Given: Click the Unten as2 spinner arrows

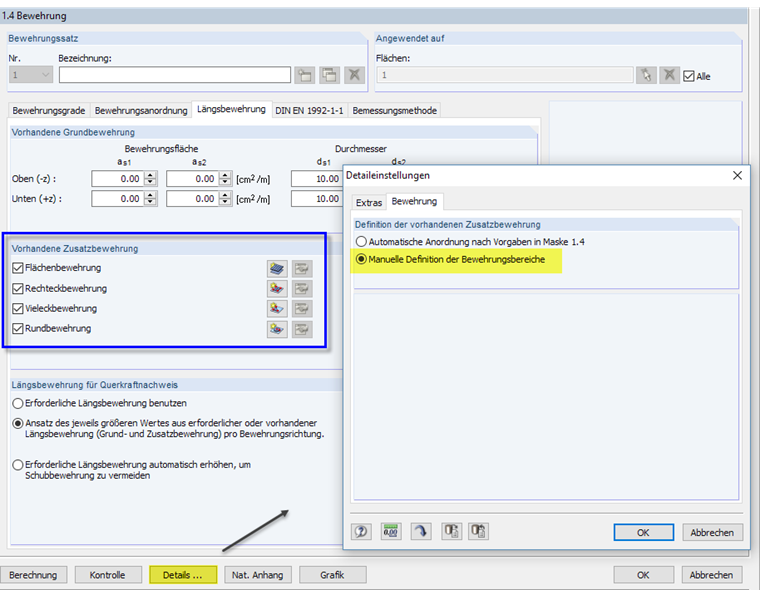Looking at the screenshot, I should (x=225, y=199).
